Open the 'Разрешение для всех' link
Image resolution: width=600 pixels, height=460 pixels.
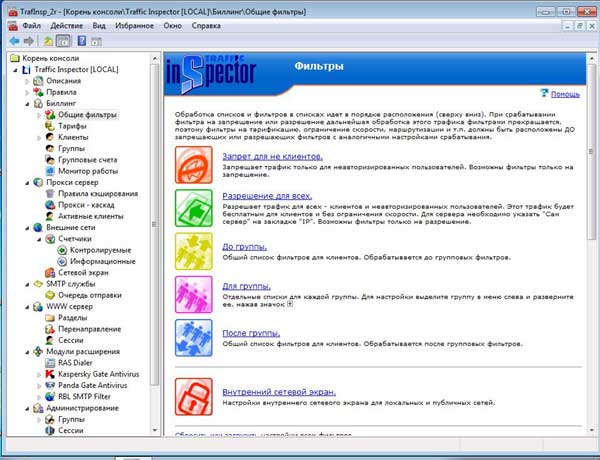click(267, 196)
